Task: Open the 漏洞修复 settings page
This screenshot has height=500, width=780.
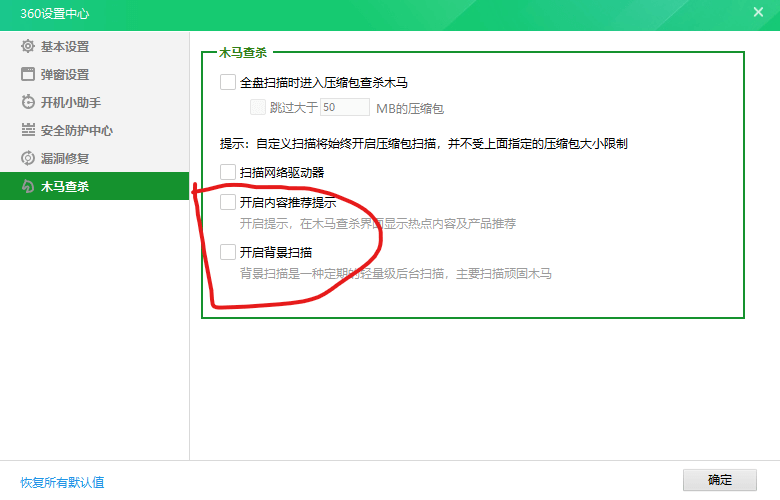Action: [65, 158]
